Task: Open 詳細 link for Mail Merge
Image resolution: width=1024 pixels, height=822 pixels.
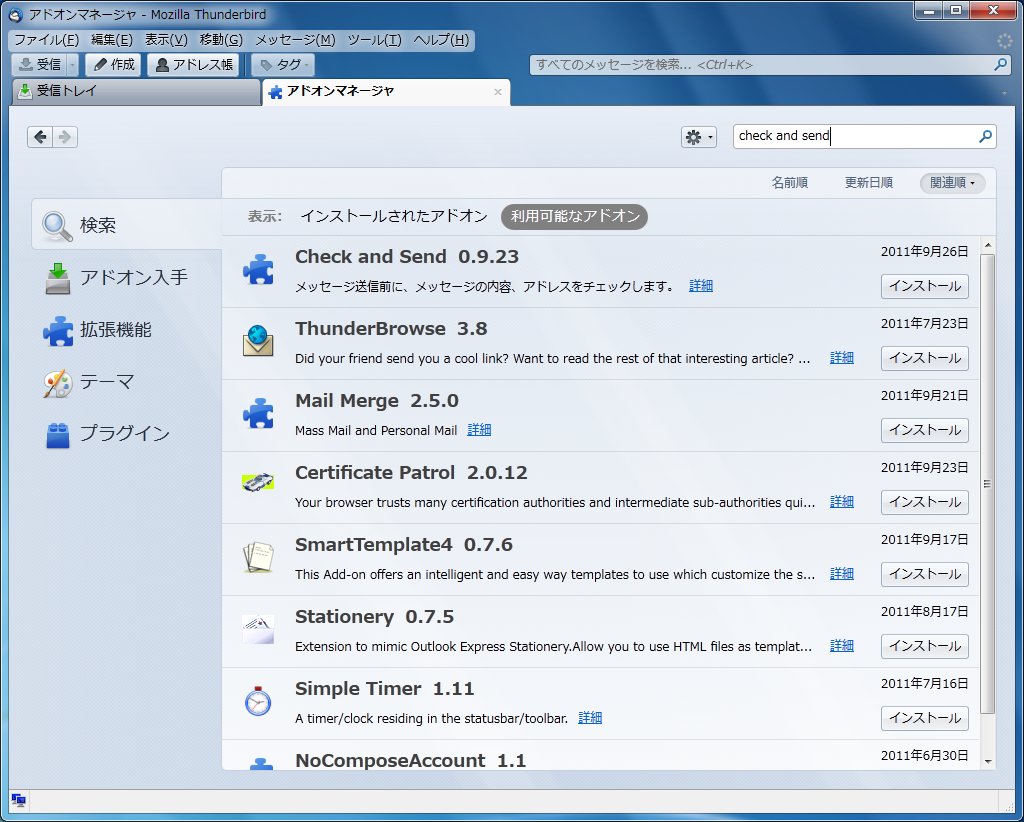Action: click(479, 430)
